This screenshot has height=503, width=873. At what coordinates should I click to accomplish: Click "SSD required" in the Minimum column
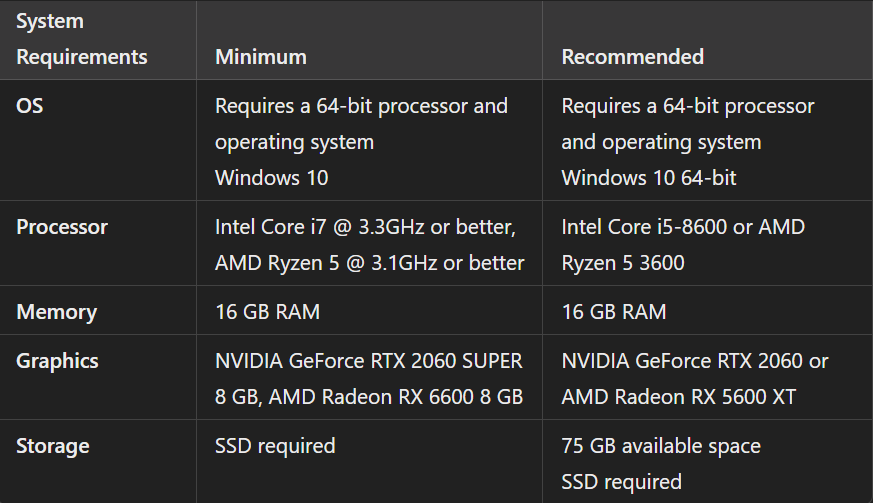(x=275, y=446)
